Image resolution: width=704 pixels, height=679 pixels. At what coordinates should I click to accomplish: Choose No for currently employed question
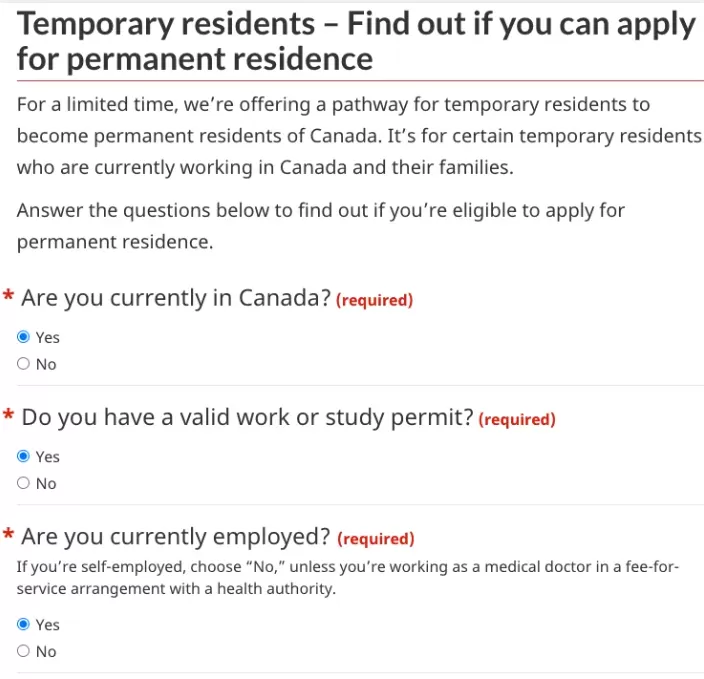point(23,651)
